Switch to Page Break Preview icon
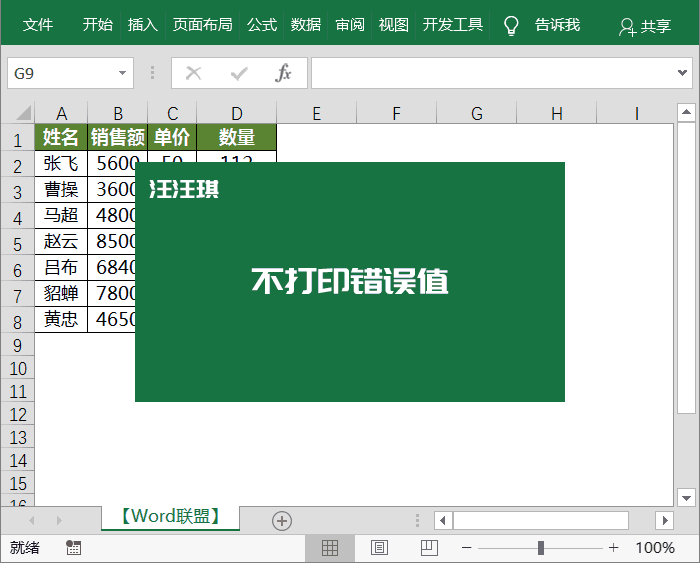Image resolution: width=700 pixels, height=563 pixels. (x=429, y=548)
